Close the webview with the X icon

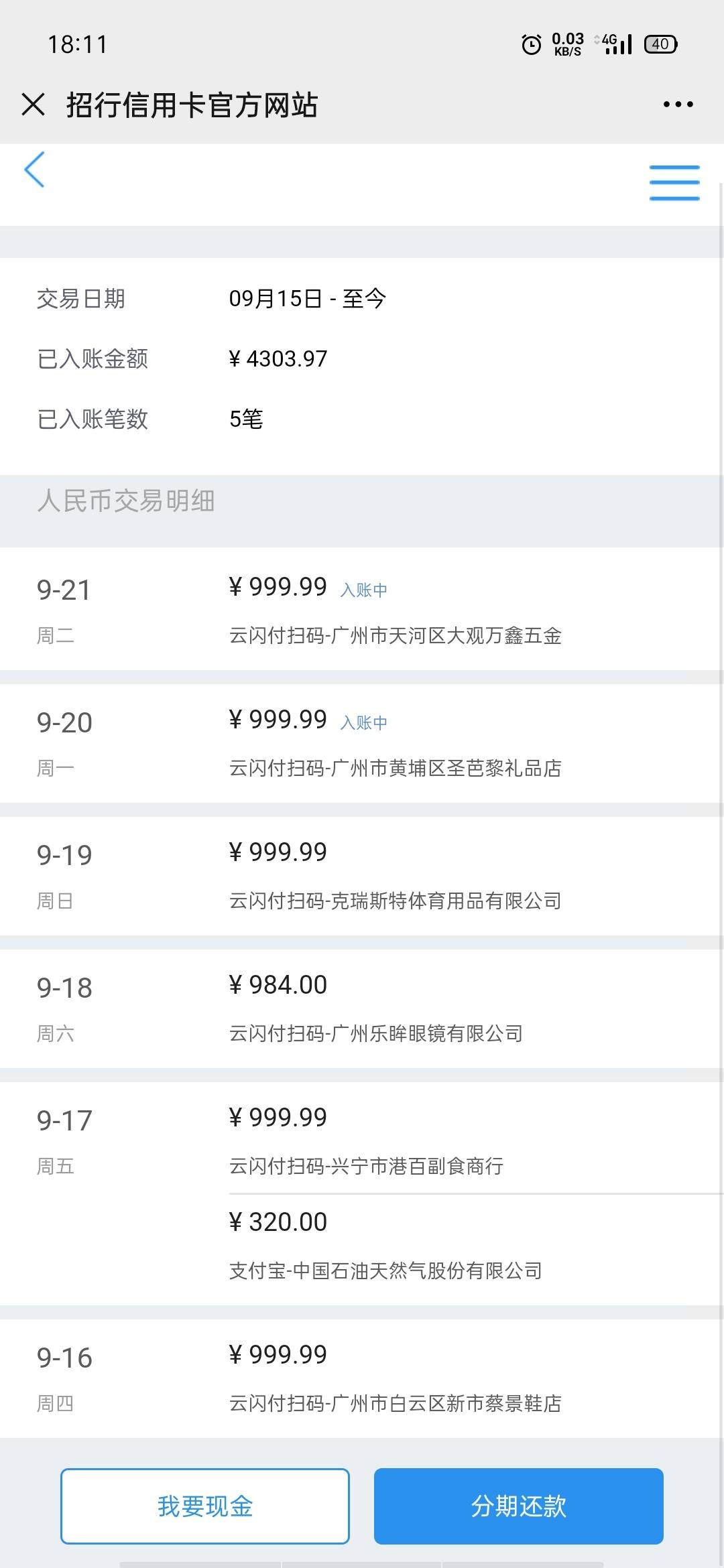(x=33, y=105)
